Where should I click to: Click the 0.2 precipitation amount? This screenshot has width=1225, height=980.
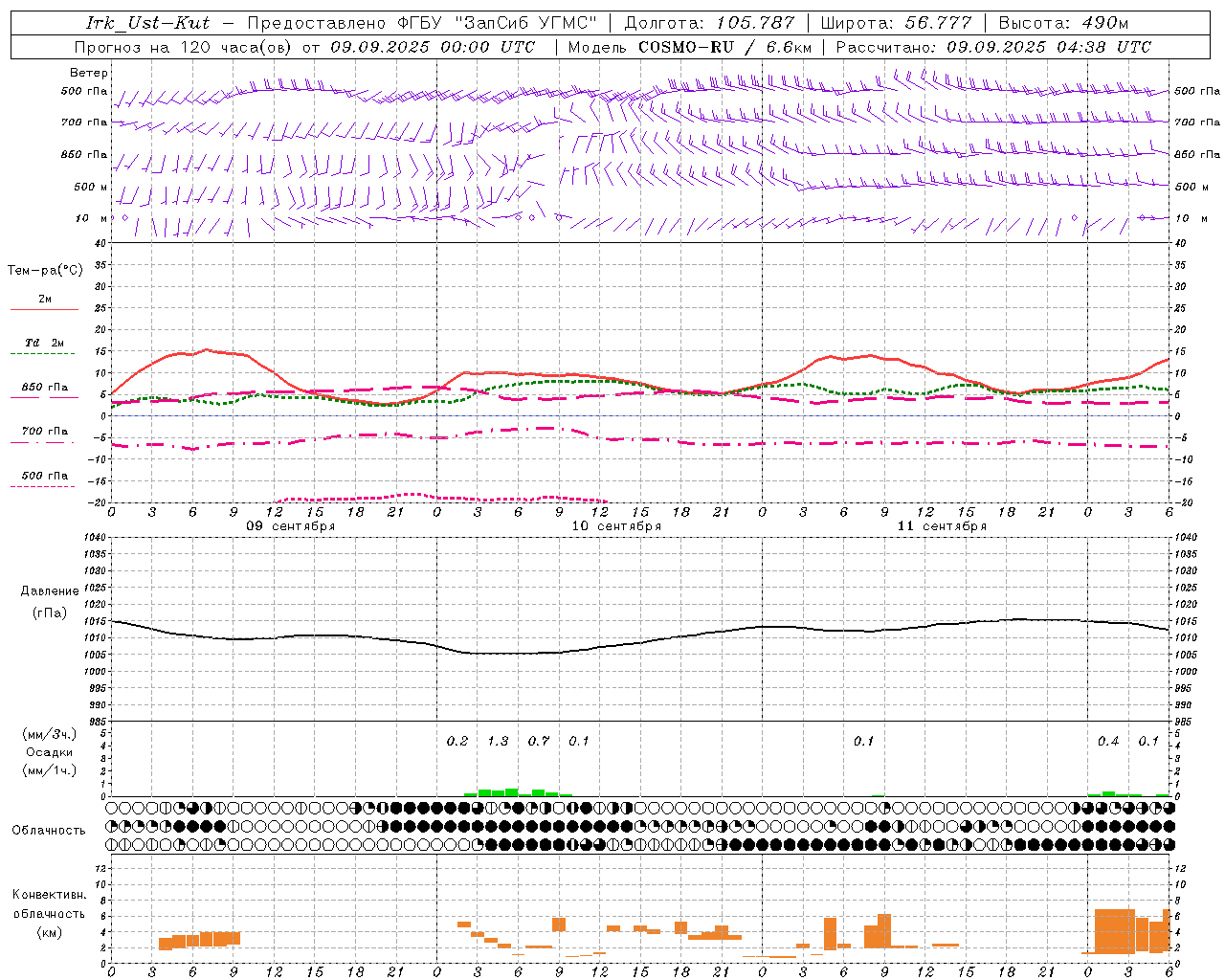point(457,741)
